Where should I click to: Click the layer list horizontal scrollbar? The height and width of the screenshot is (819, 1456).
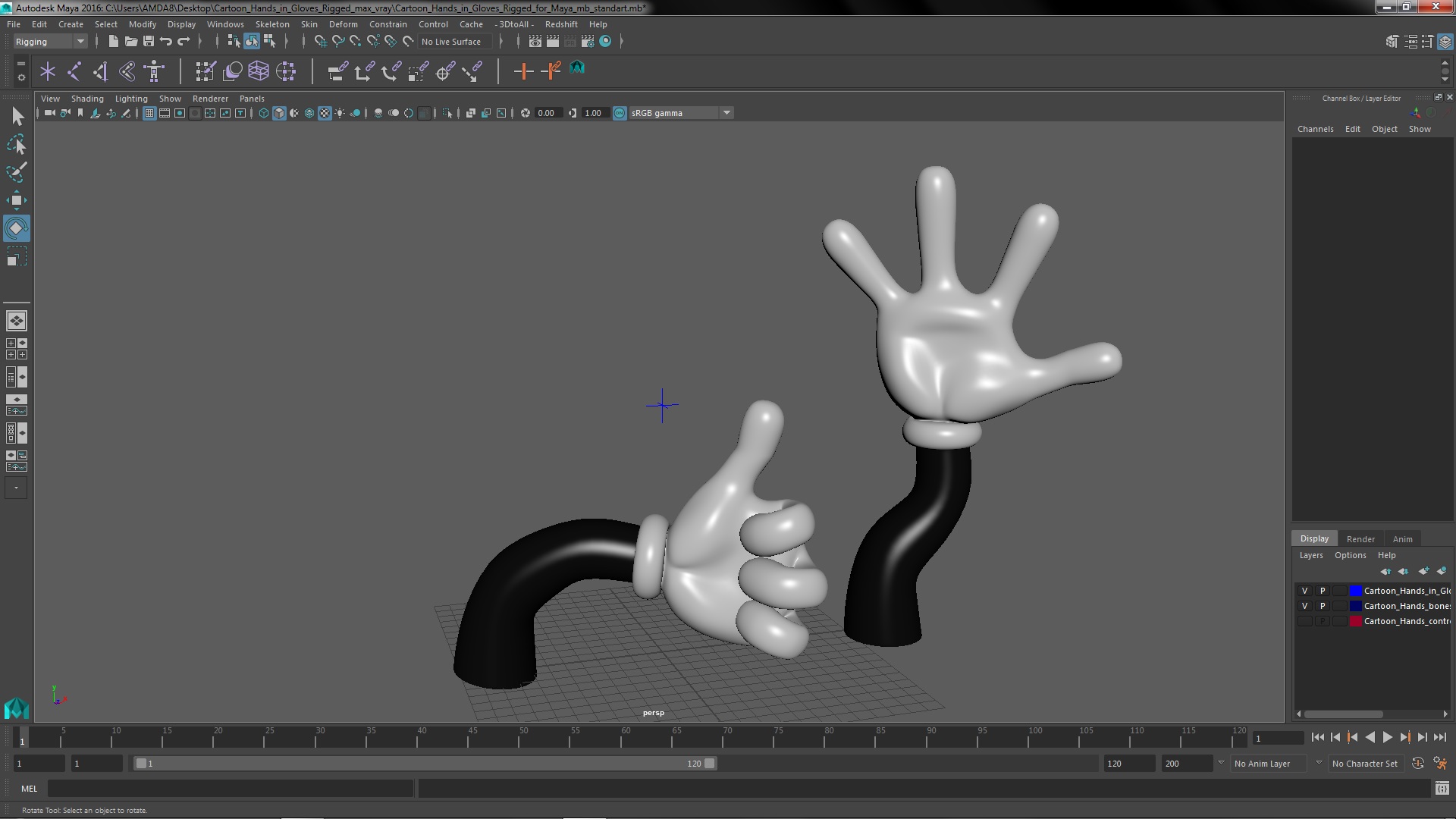tap(1343, 714)
